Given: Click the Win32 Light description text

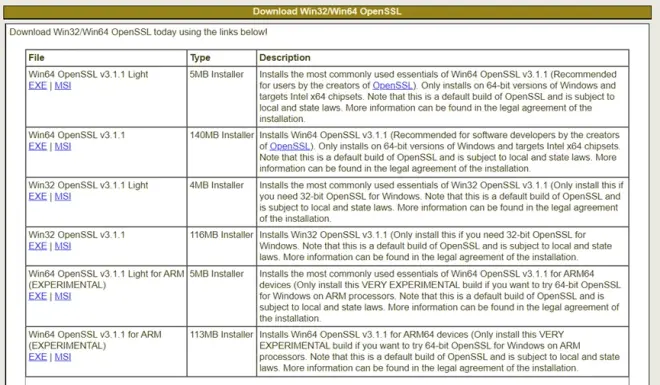Looking at the screenshot, I should pos(441,202).
